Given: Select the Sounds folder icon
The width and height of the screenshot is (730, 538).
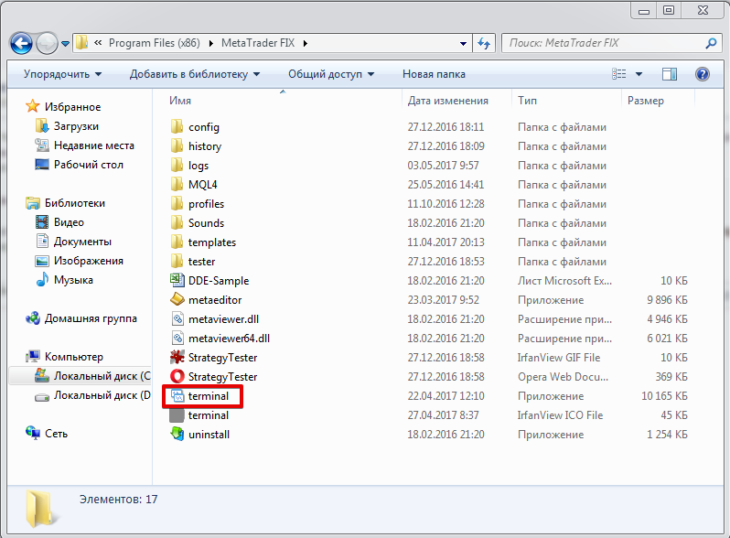Looking at the screenshot, I should coord(176,222).
